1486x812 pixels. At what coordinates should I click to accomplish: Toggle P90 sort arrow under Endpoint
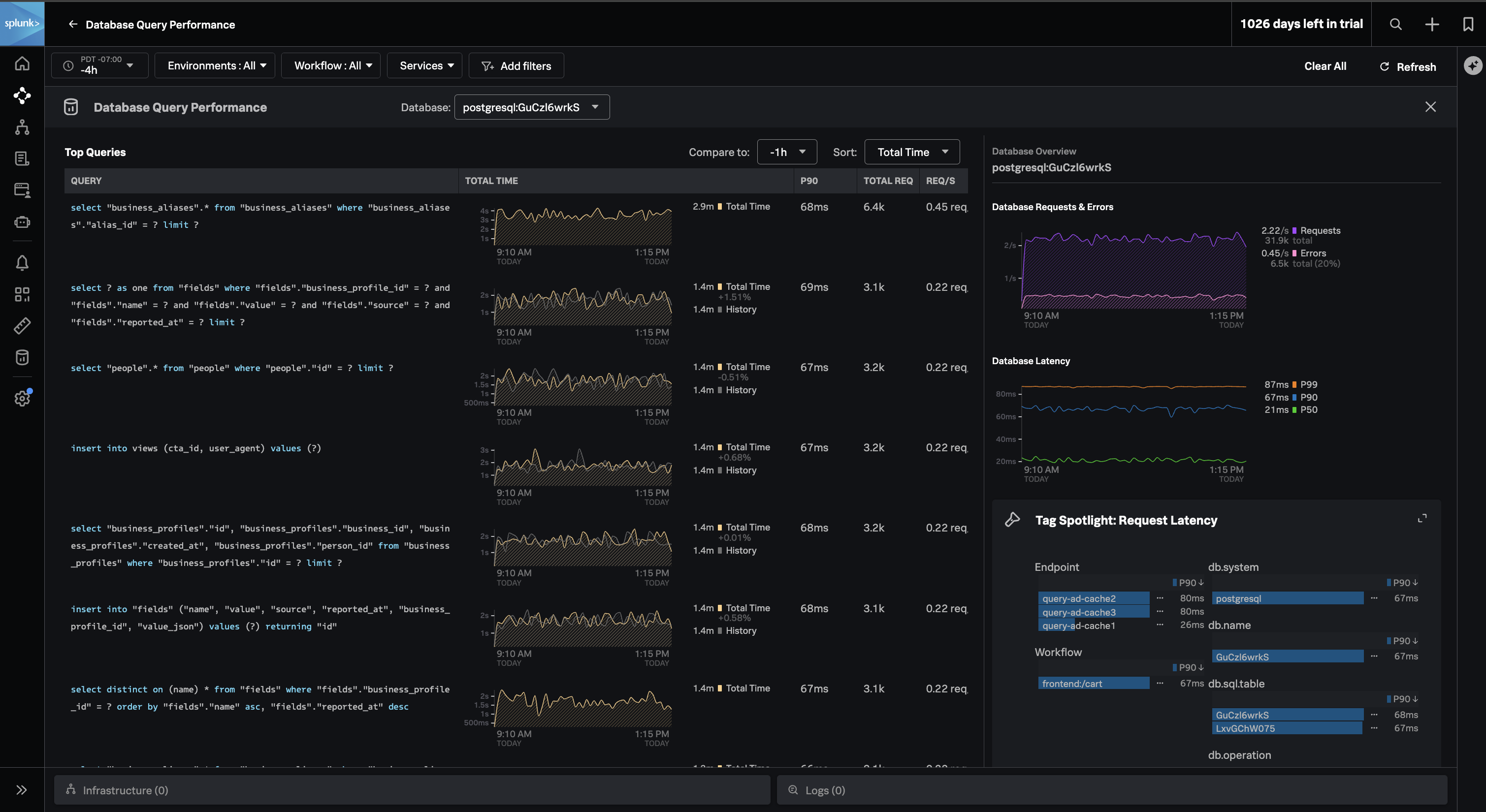pos(1200,583)
